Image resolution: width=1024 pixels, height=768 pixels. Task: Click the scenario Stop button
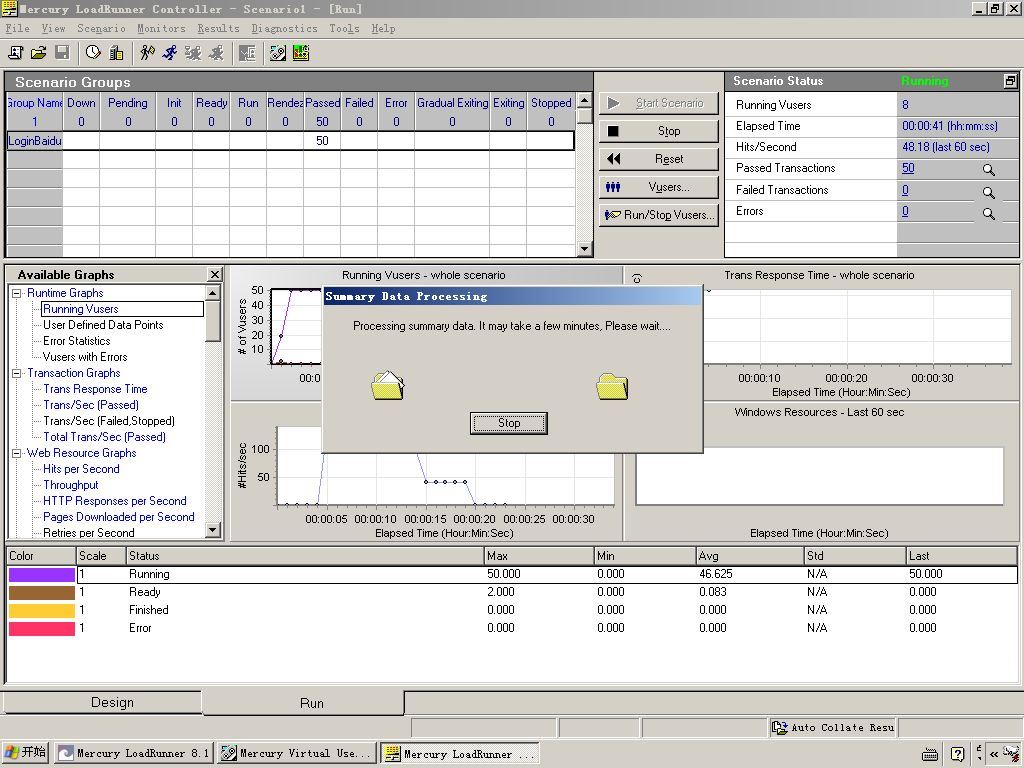click(x=658, y=131)
